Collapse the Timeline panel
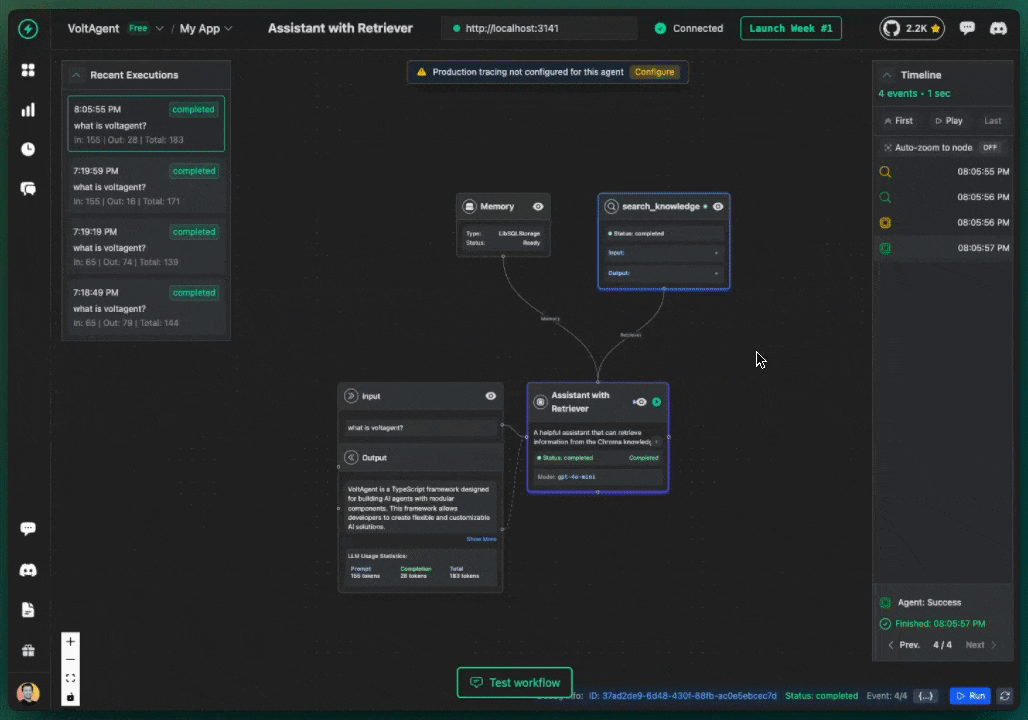1028x720 pixels. click(886, 75)
